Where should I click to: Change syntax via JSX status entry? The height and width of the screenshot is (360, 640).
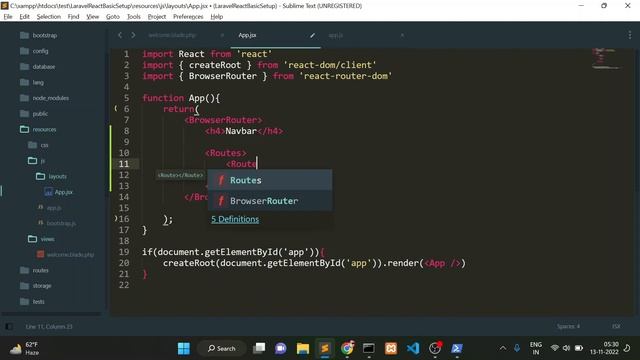(x=616, y=327)
